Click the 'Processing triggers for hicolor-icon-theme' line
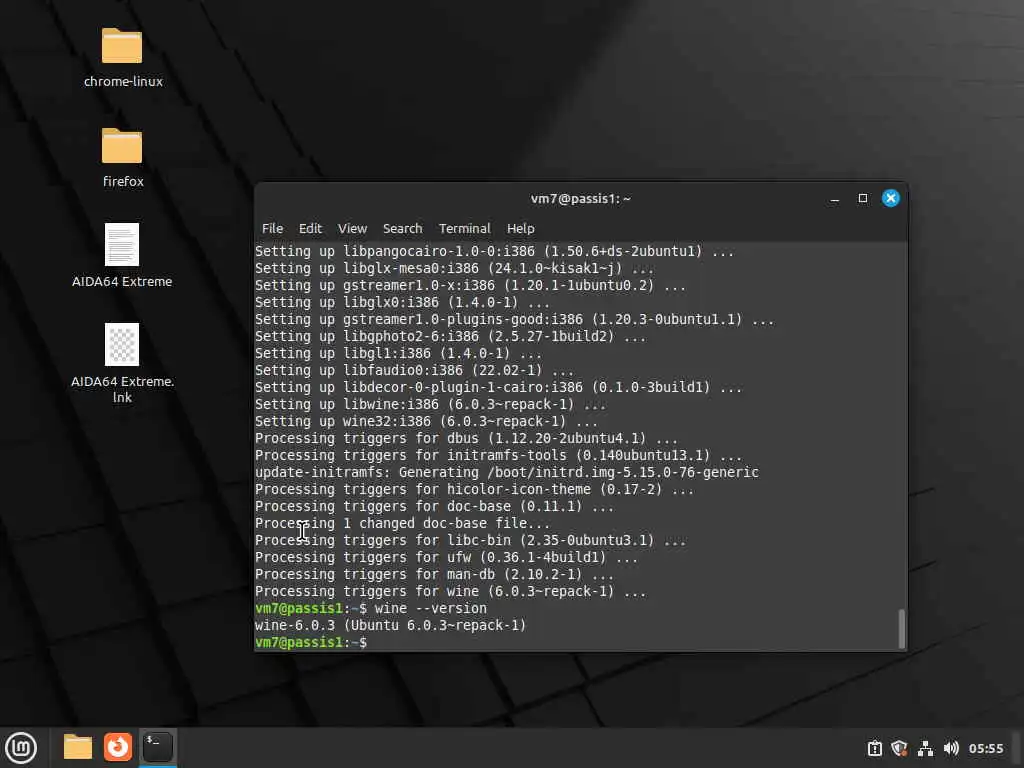1024x768 pixels. pyautogui.click(x=474, y=489)
